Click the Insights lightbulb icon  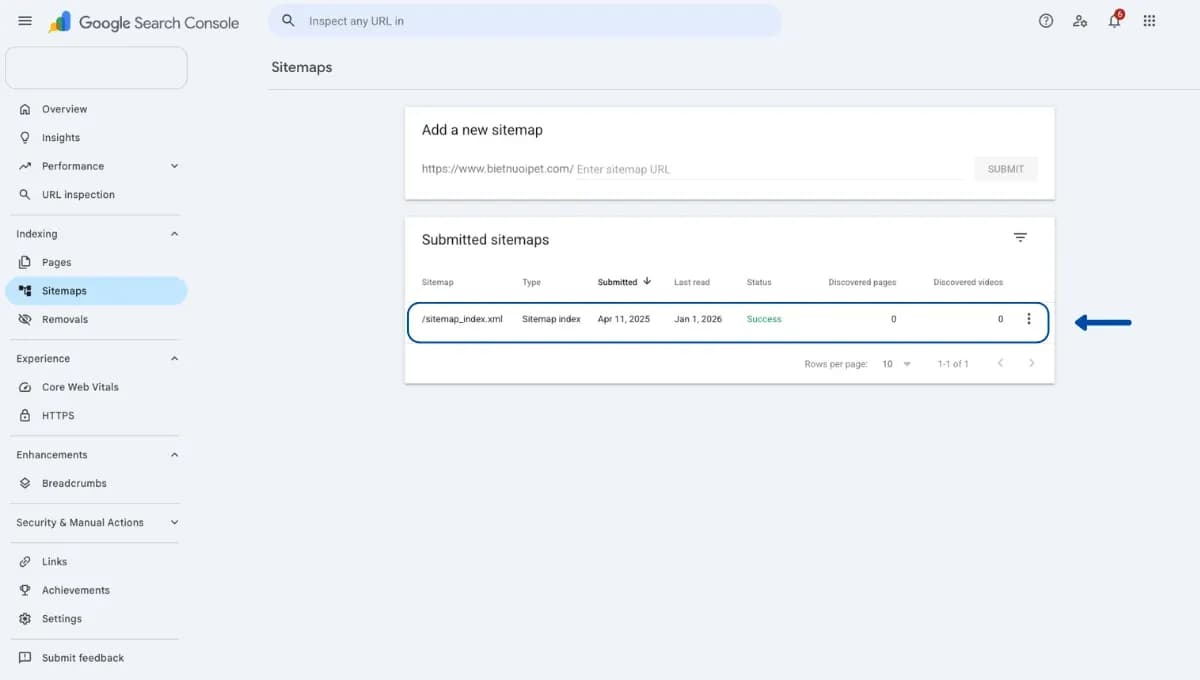tap(25, 137)
